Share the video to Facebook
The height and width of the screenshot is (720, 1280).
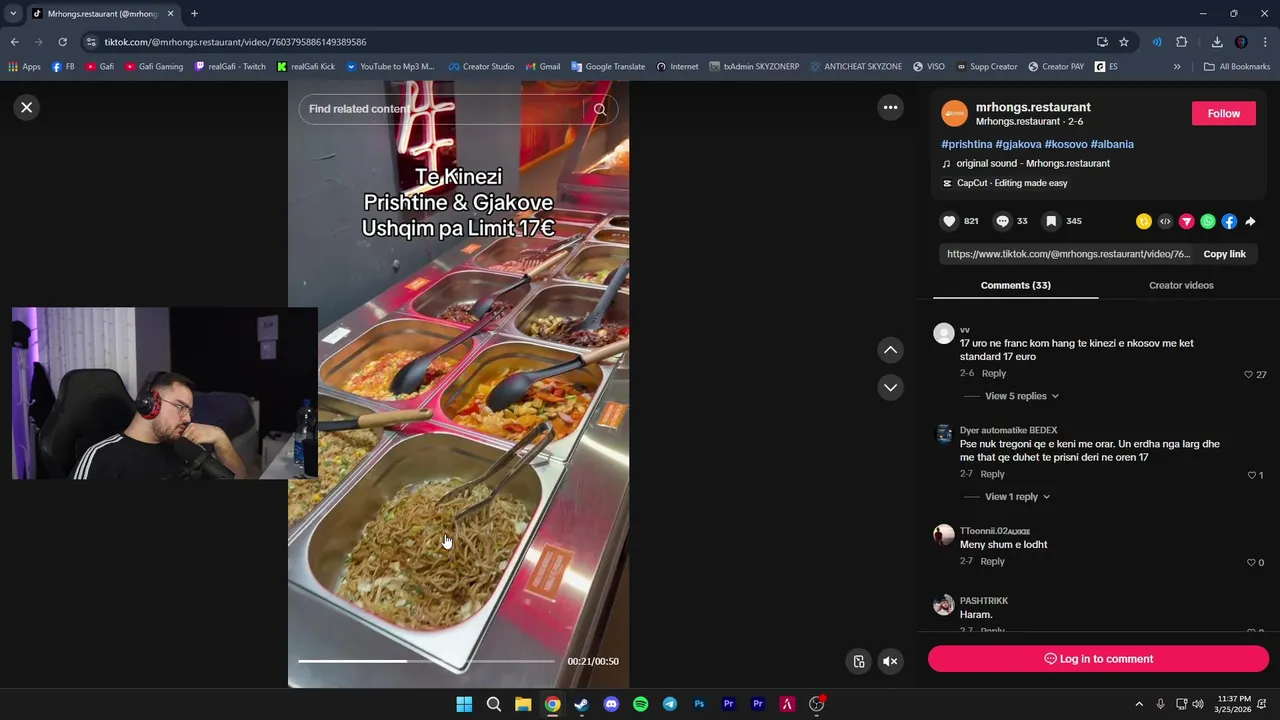tap(1229, 221)
